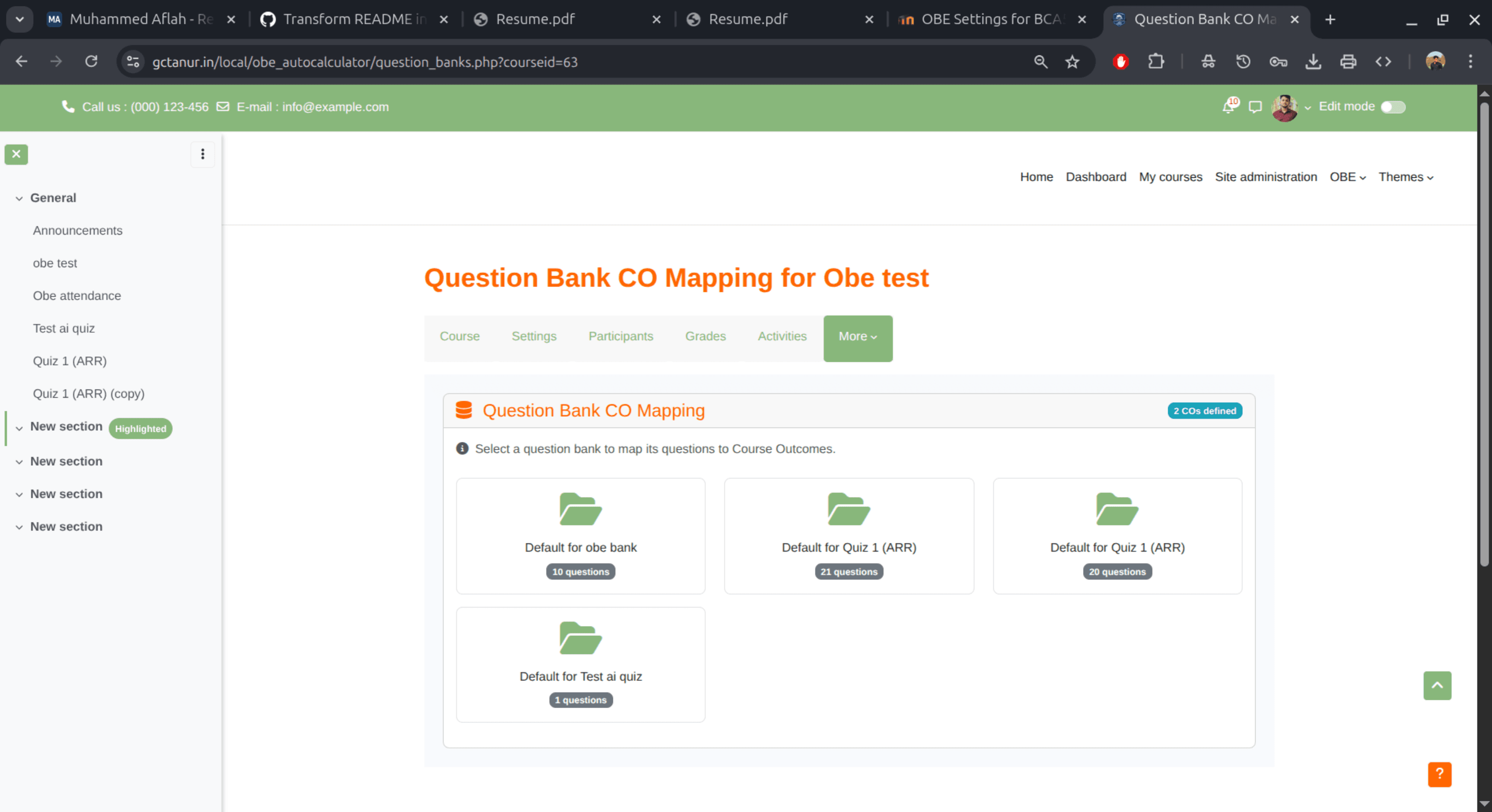1492x812 pixels.
Task: Open the notifications bell icon
Action: [1228, 106]
